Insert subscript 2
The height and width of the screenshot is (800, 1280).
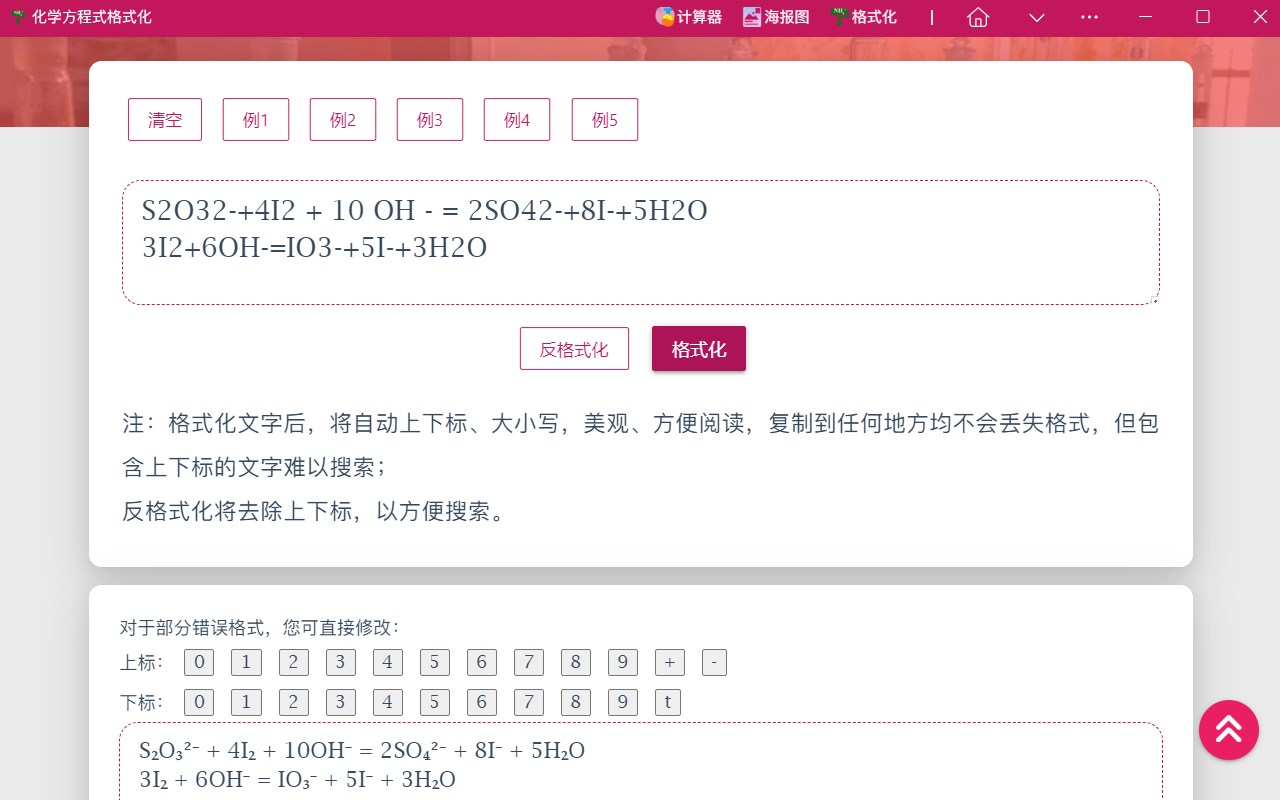tap(293, 702)
